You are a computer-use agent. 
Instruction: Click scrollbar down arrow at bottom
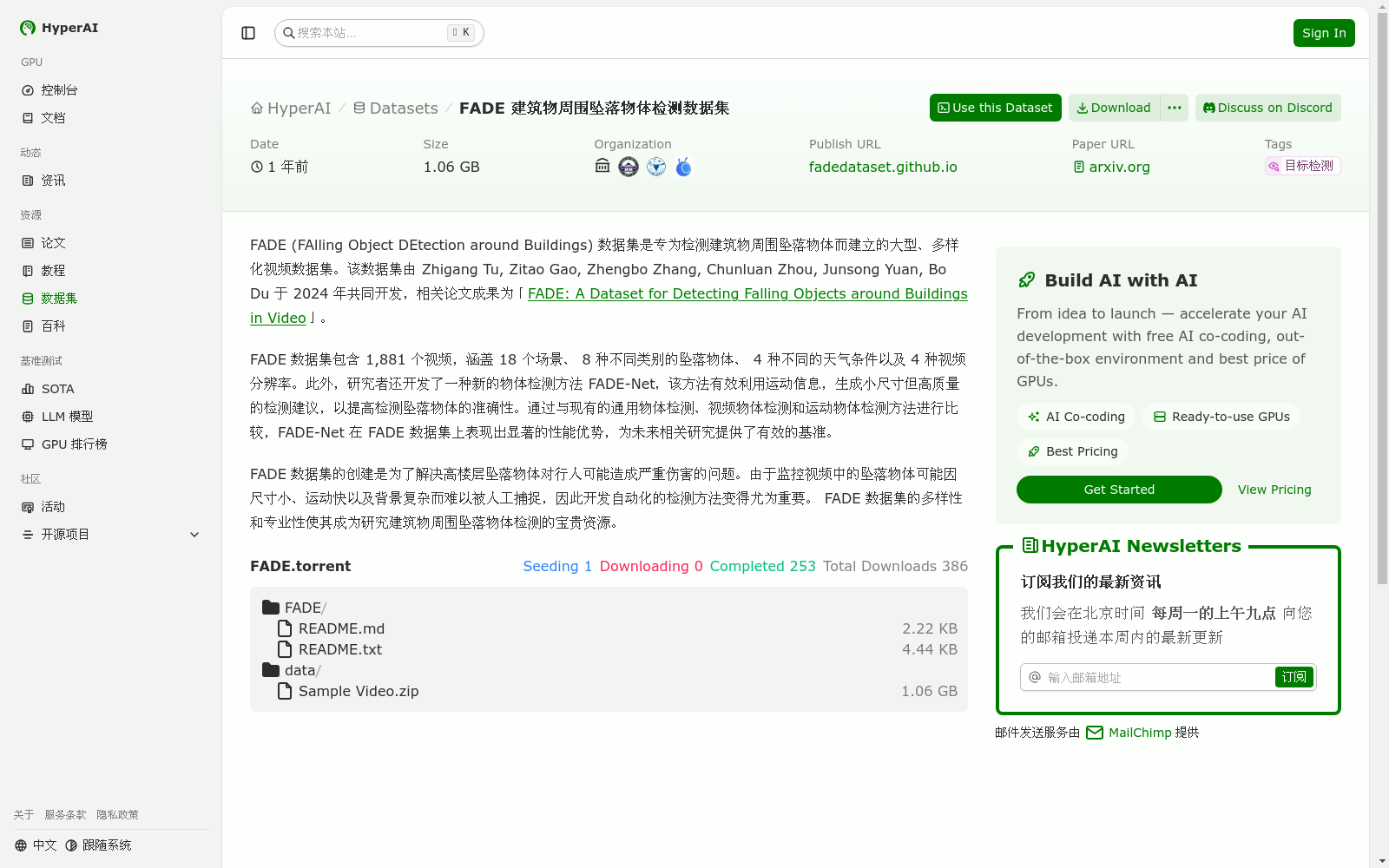point(1382,861)
